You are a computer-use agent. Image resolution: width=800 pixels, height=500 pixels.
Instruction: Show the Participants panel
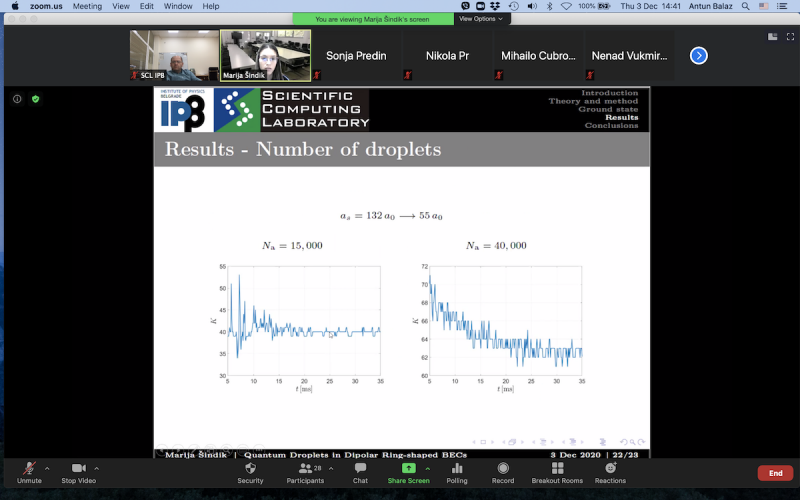(x=305, y=472)
